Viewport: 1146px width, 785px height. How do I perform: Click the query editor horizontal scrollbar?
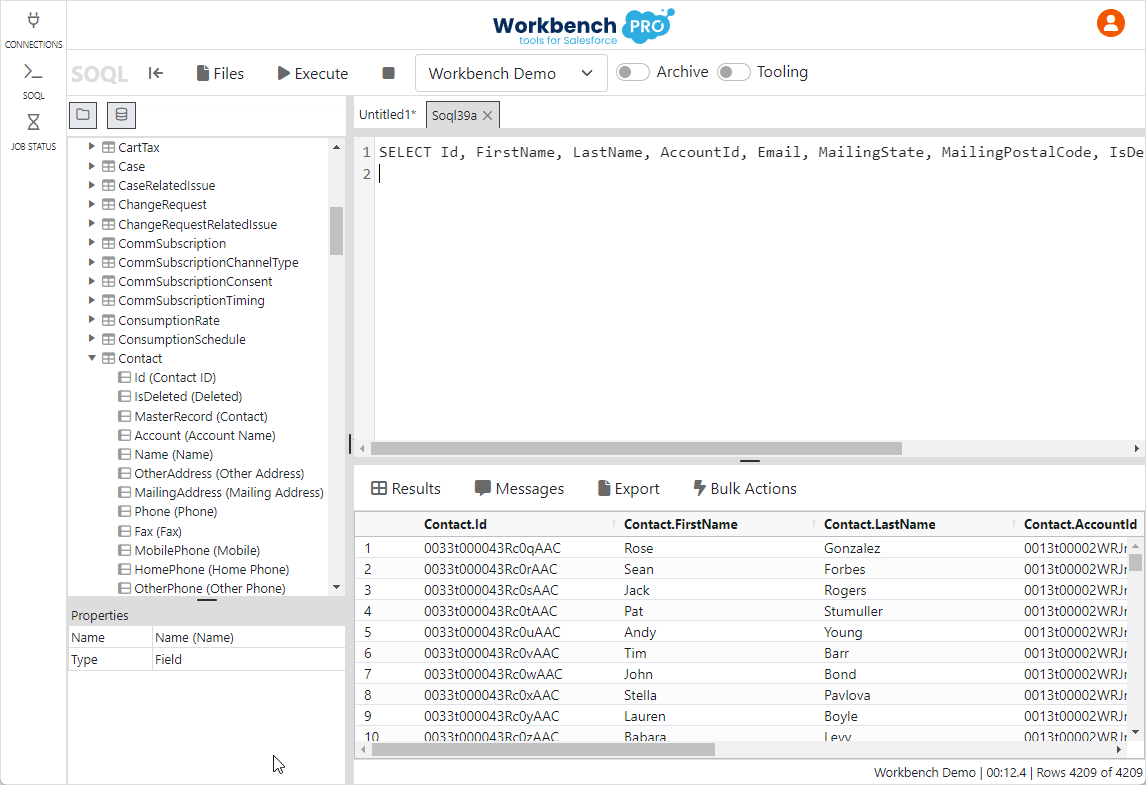pyautogui.click(x=636, y=448)
